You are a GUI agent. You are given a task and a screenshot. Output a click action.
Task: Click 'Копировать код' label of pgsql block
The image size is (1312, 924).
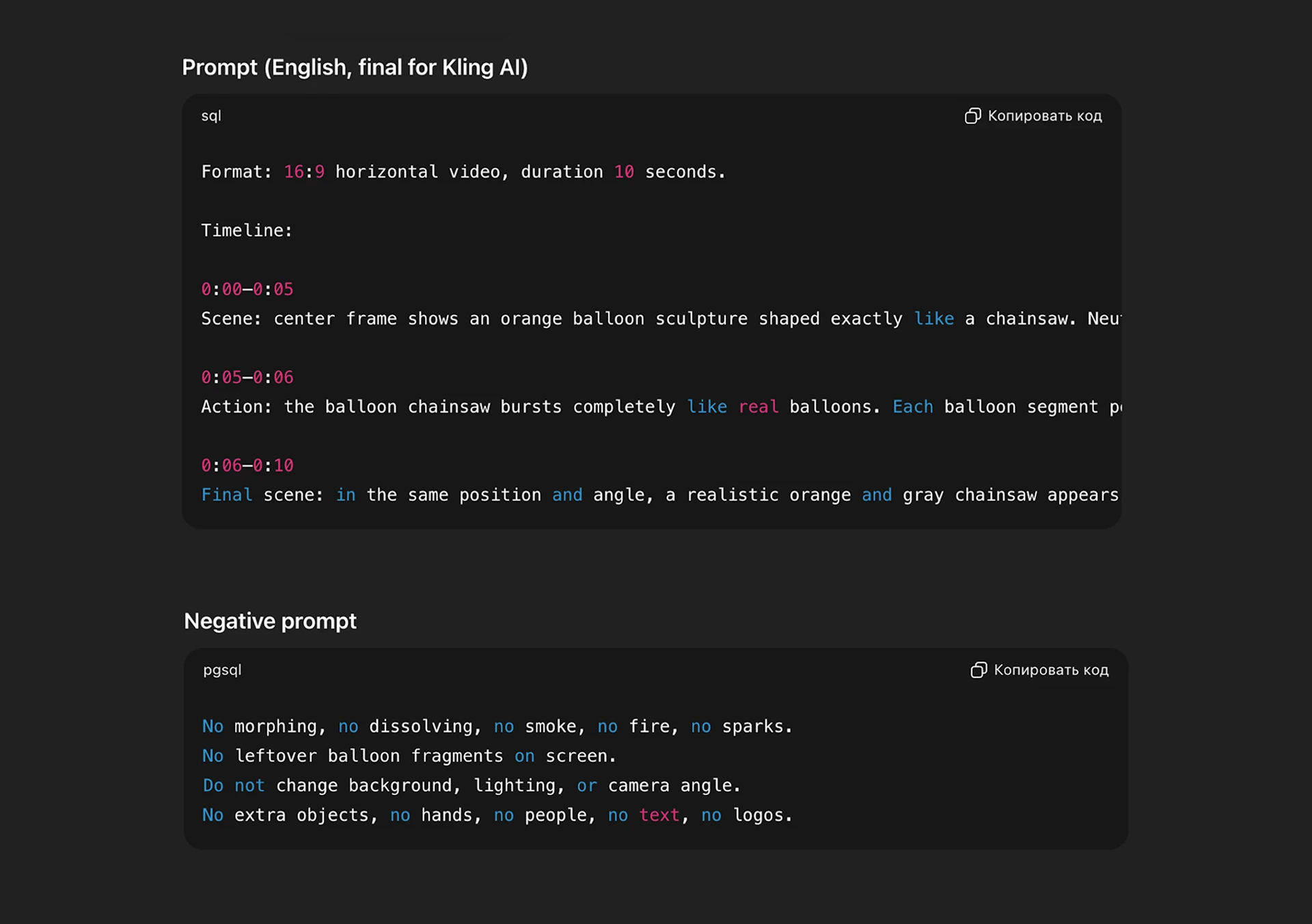click(x=1050, y=670)
